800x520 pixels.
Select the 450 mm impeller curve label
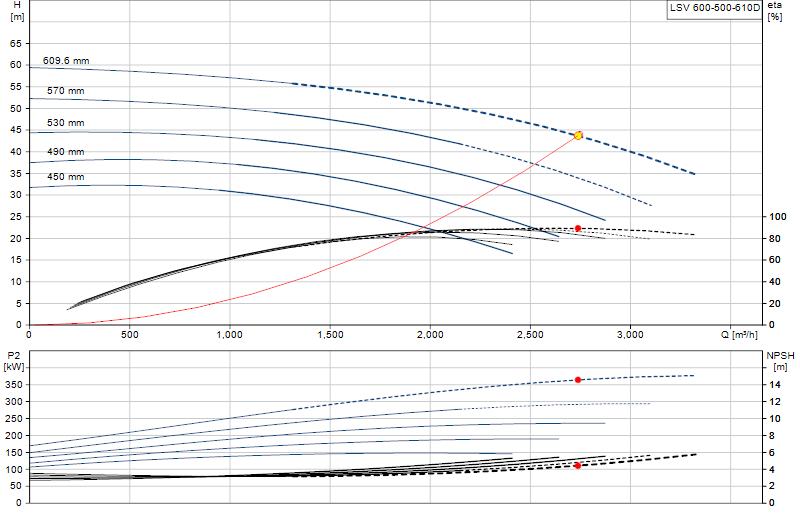(x=65, y=177)
